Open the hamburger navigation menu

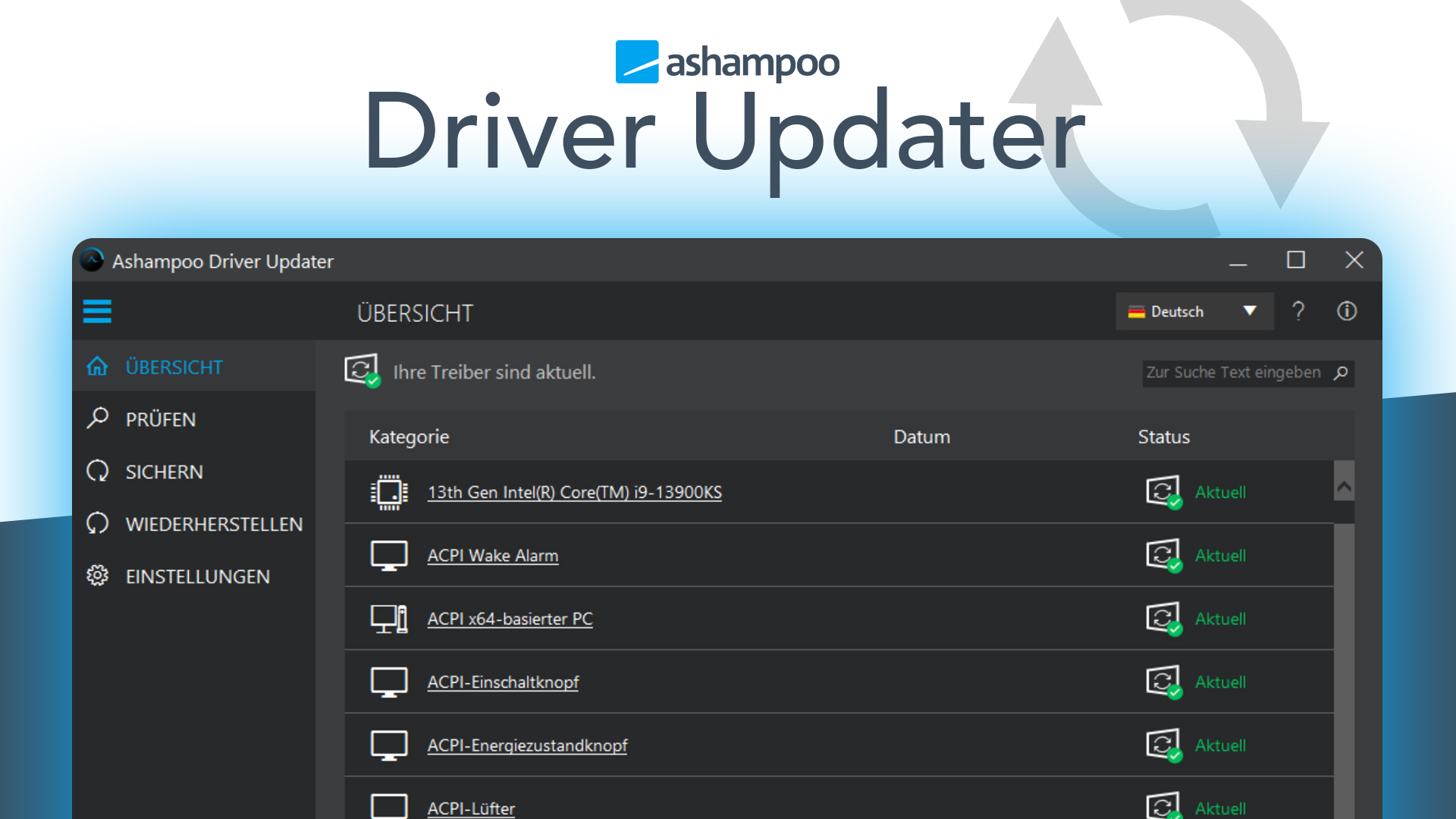[97, 311]
